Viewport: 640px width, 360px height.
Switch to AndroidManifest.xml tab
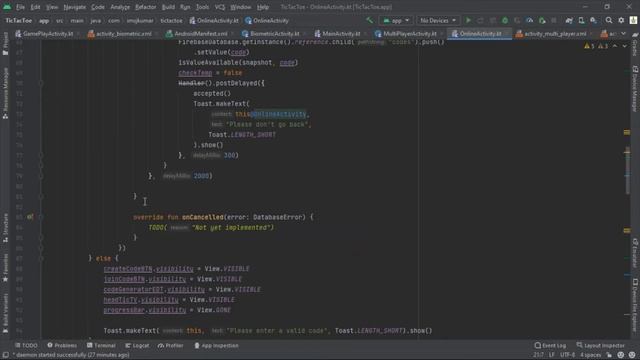pos(197,34)
